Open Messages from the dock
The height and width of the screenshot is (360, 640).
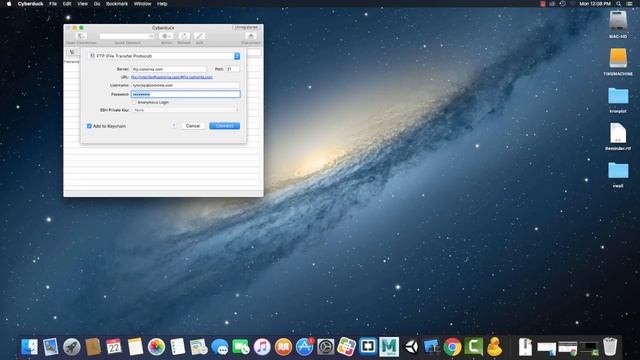pyautogui.click(x=220, y=347)
